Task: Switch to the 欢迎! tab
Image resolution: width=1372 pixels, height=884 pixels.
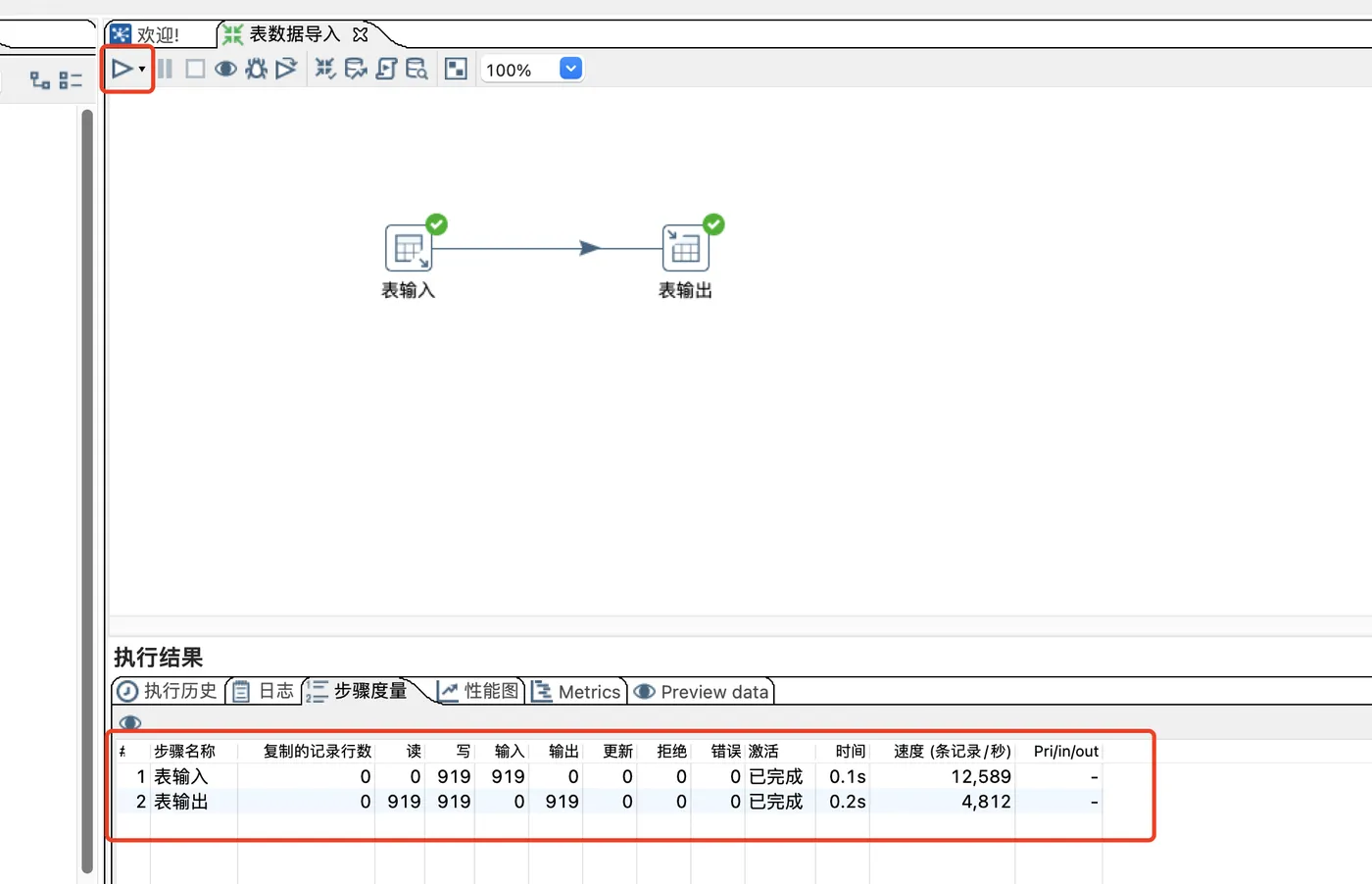Action: 147,34
